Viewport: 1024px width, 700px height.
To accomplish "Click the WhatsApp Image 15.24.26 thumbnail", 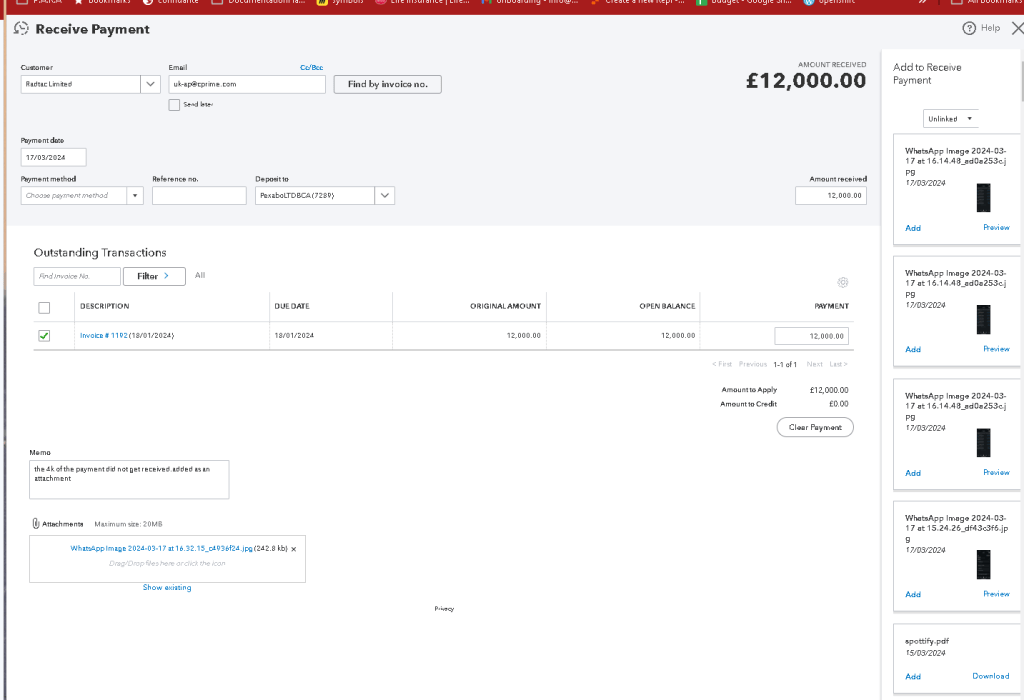I will point(984,564).
